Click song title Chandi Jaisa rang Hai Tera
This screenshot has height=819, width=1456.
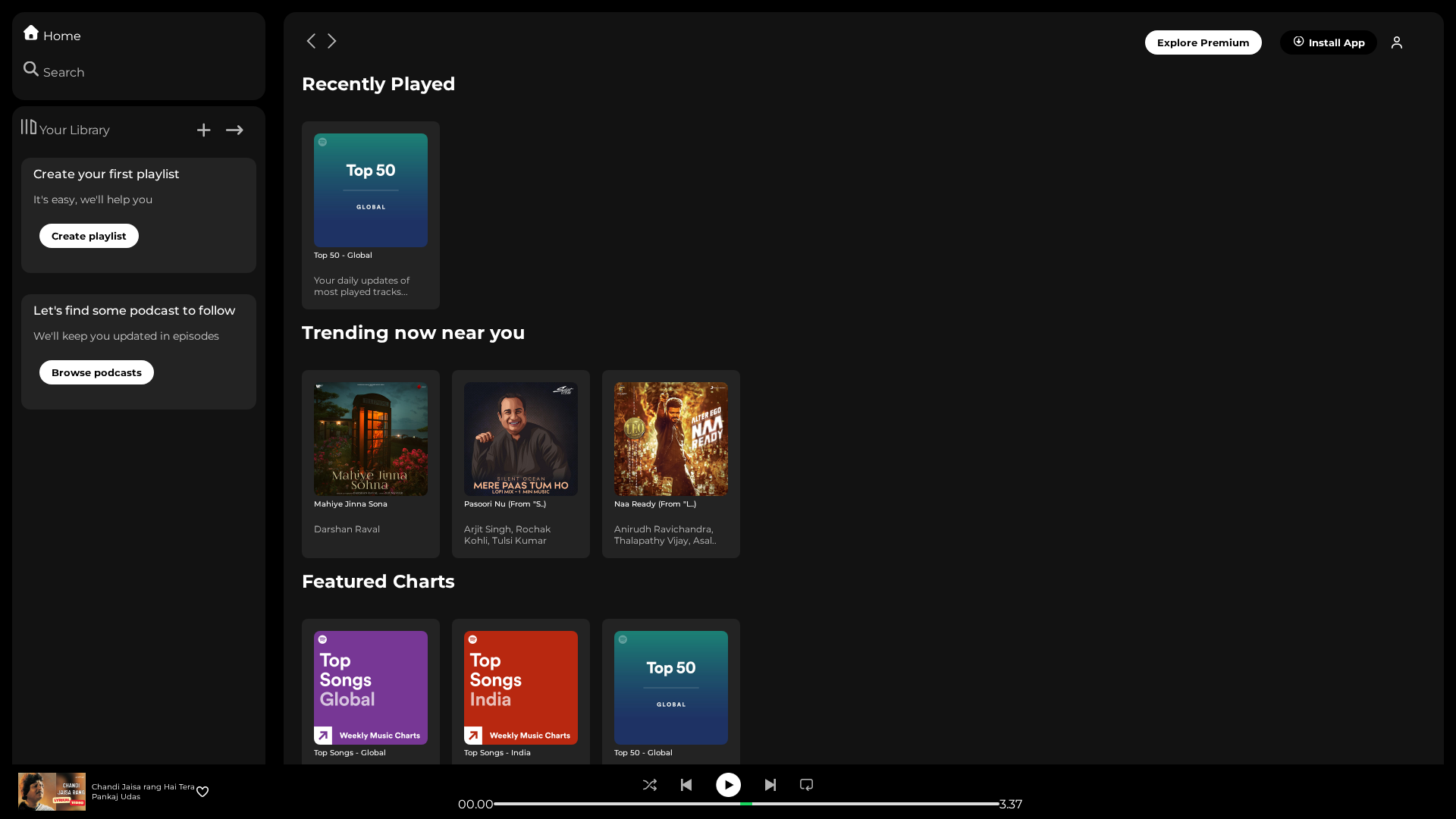[143, 786]
